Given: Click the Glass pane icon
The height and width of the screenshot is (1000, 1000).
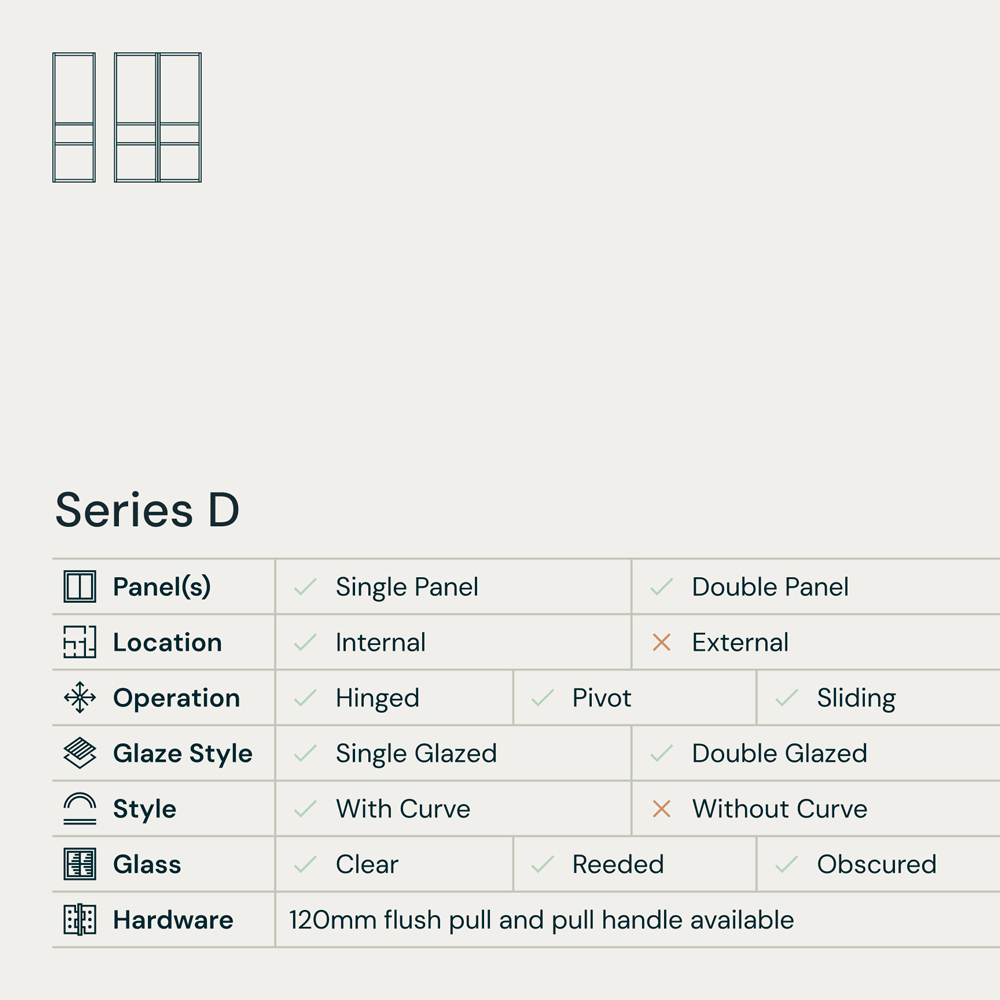Looking at the screenshot, I should coord(80,864).
